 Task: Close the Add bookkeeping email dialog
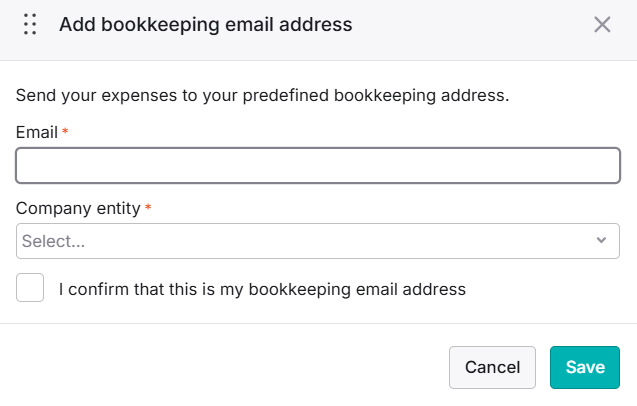602,24
